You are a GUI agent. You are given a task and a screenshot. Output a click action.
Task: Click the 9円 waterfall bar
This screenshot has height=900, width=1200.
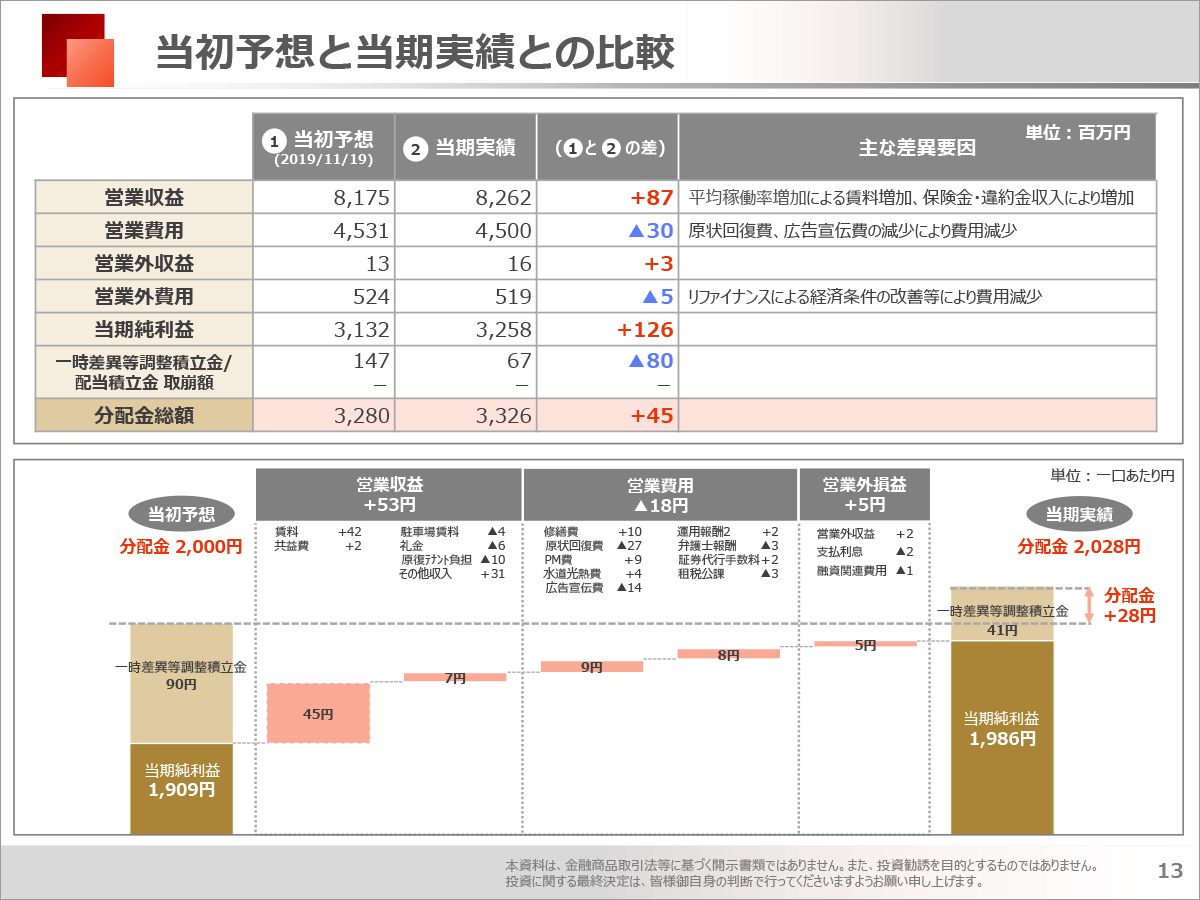[x=592, y=666]
